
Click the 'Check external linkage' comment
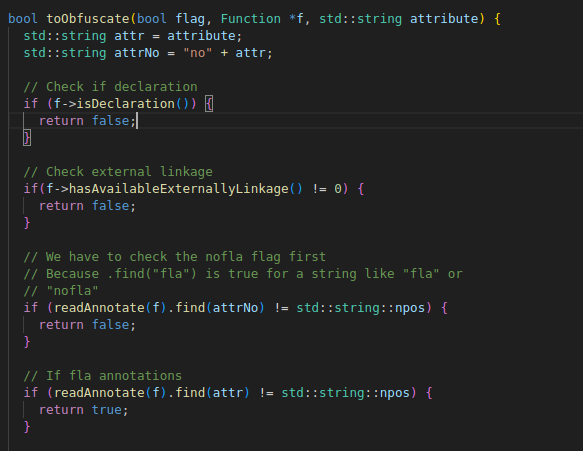[118, 172]
